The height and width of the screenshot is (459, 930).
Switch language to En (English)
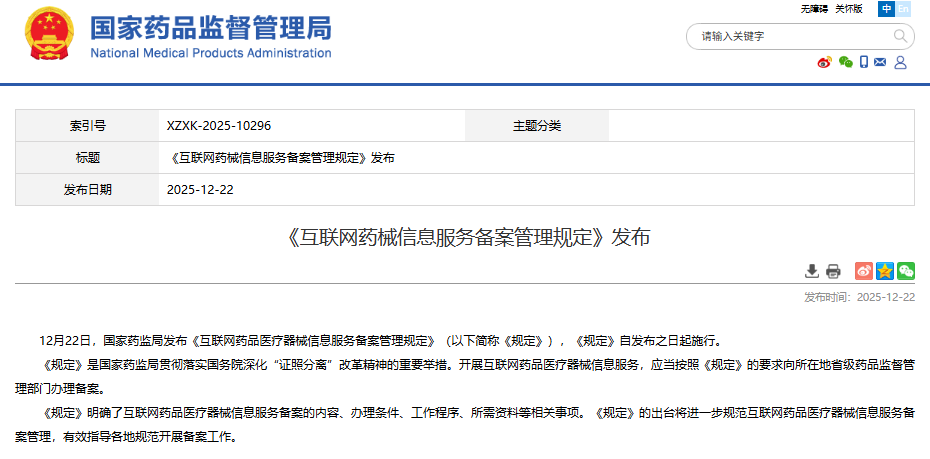click(x=903, y=9)
